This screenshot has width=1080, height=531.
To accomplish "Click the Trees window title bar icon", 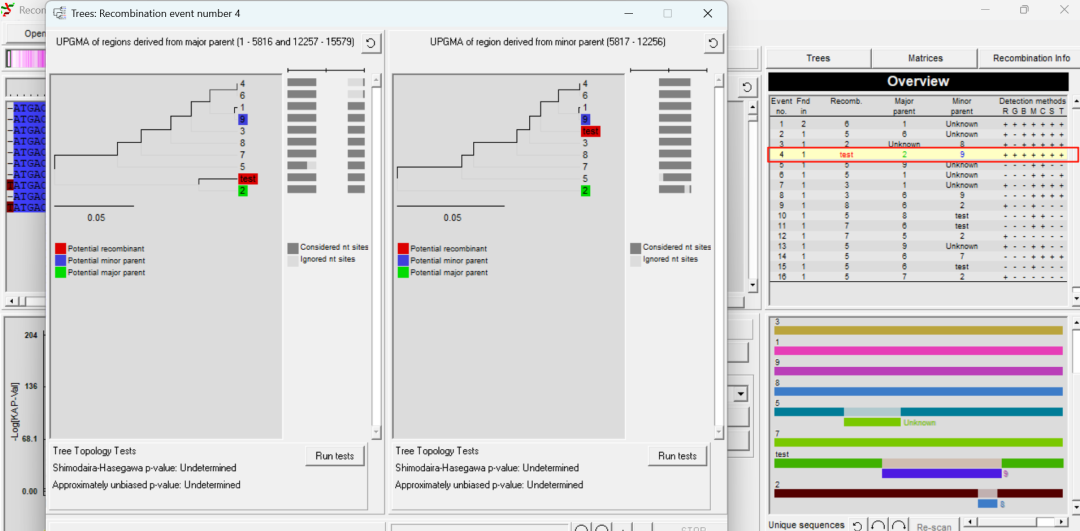I will click(60, 14).
